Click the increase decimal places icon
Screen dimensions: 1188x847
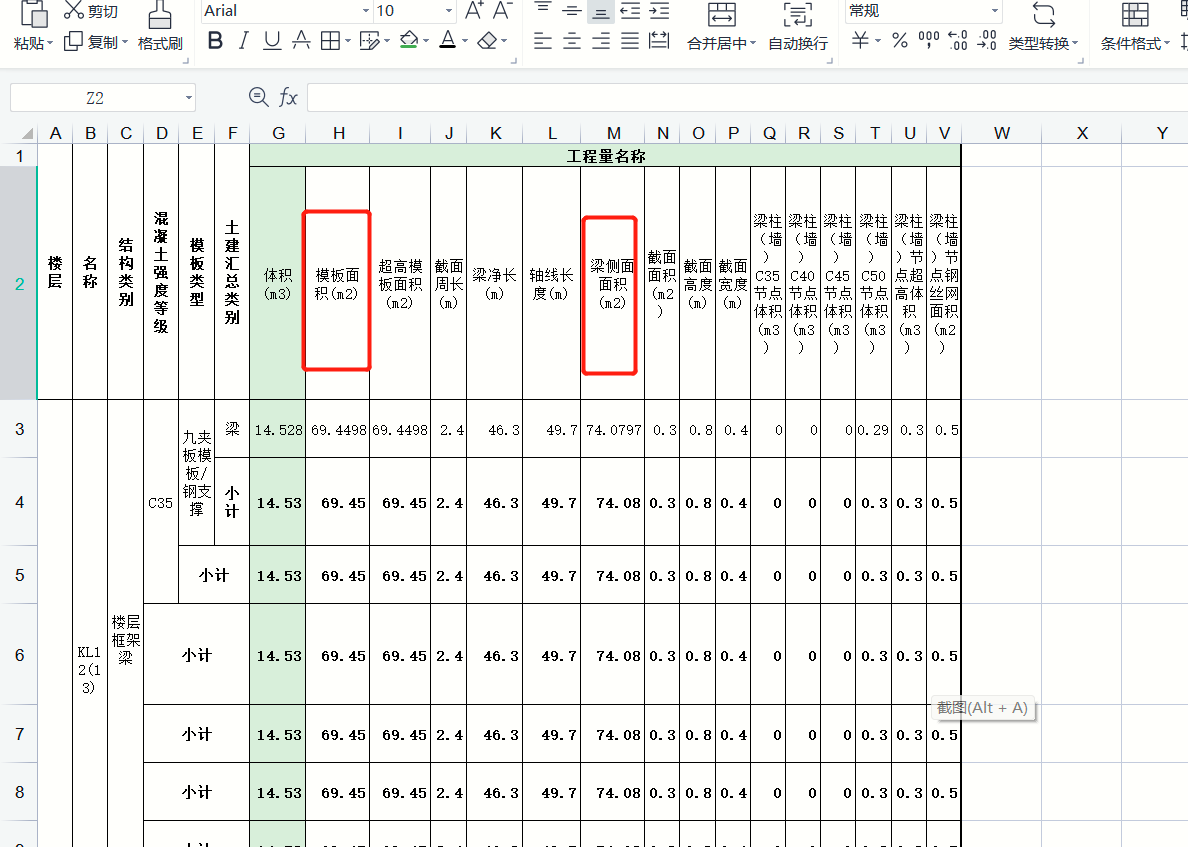[x=958, y=41]
